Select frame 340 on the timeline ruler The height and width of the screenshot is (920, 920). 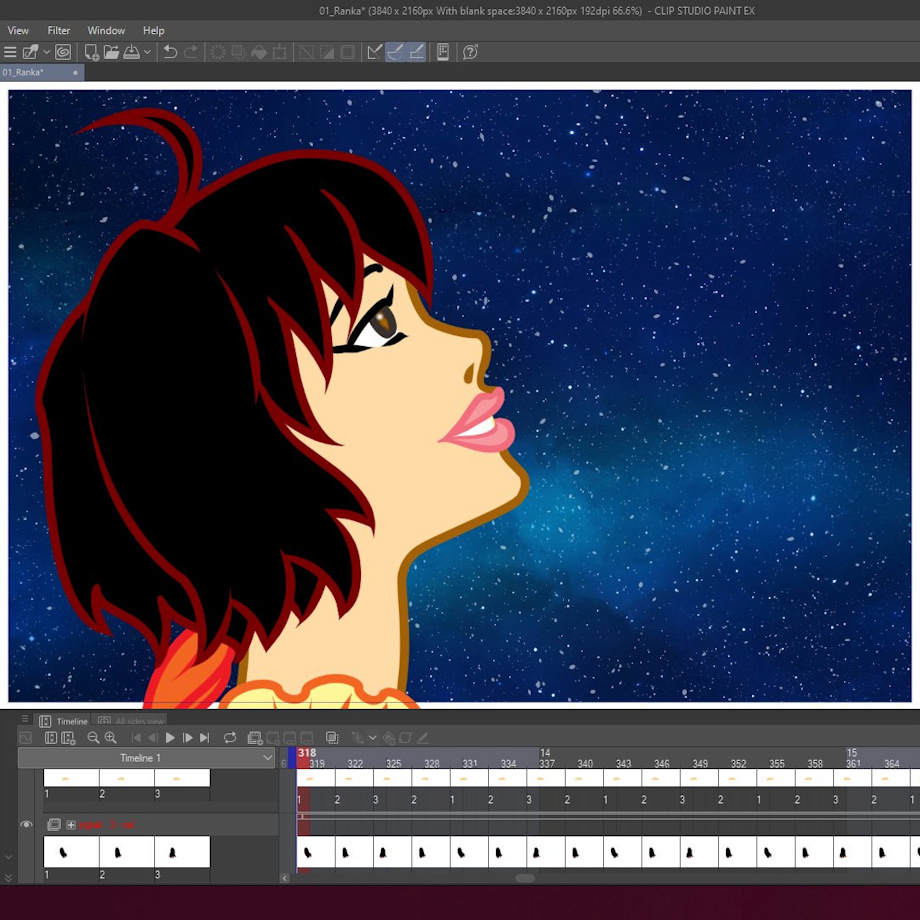585,764
